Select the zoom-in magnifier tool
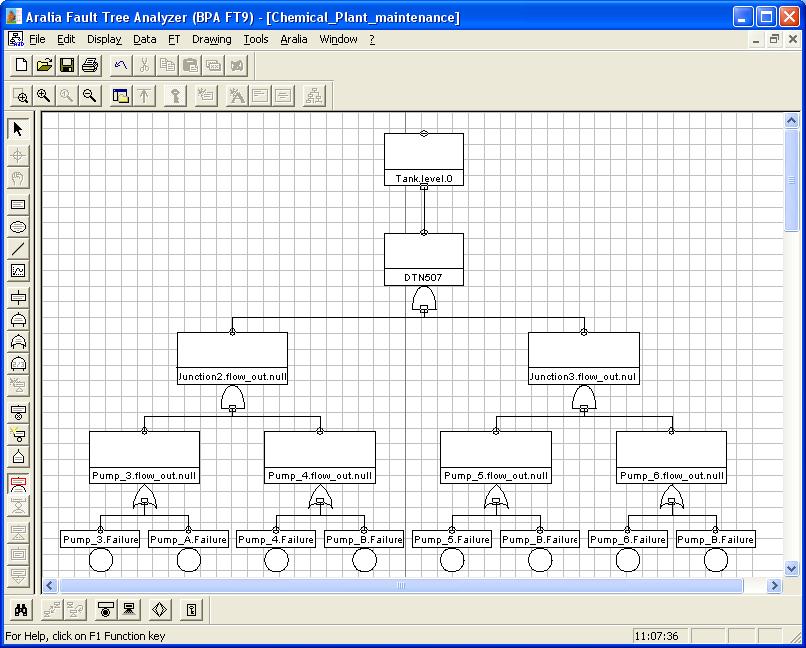Image resolution: width=806 pixels, height=648 pixels. [x=43, y=96]
